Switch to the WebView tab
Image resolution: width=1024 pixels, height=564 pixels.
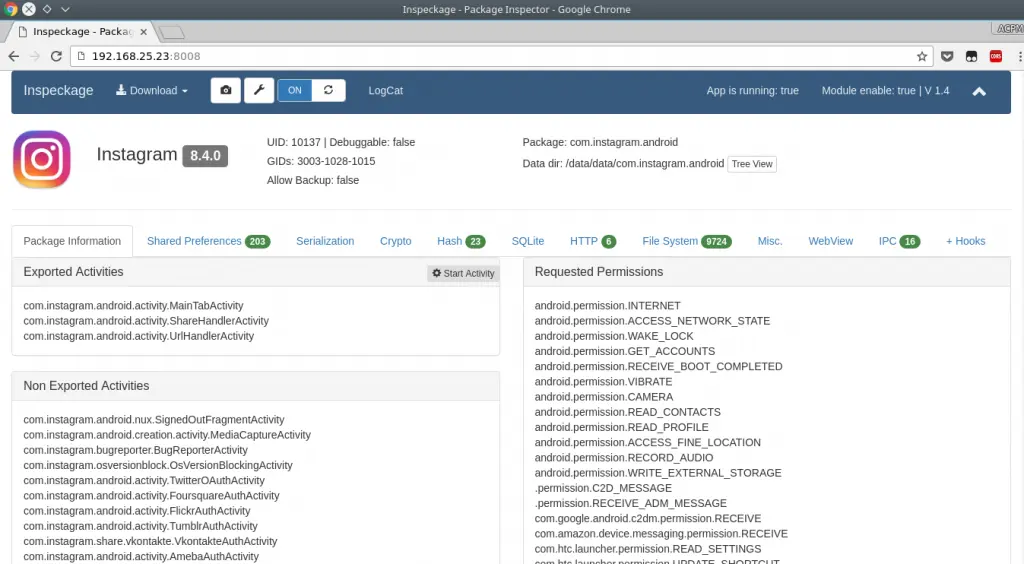click(831, 241)
